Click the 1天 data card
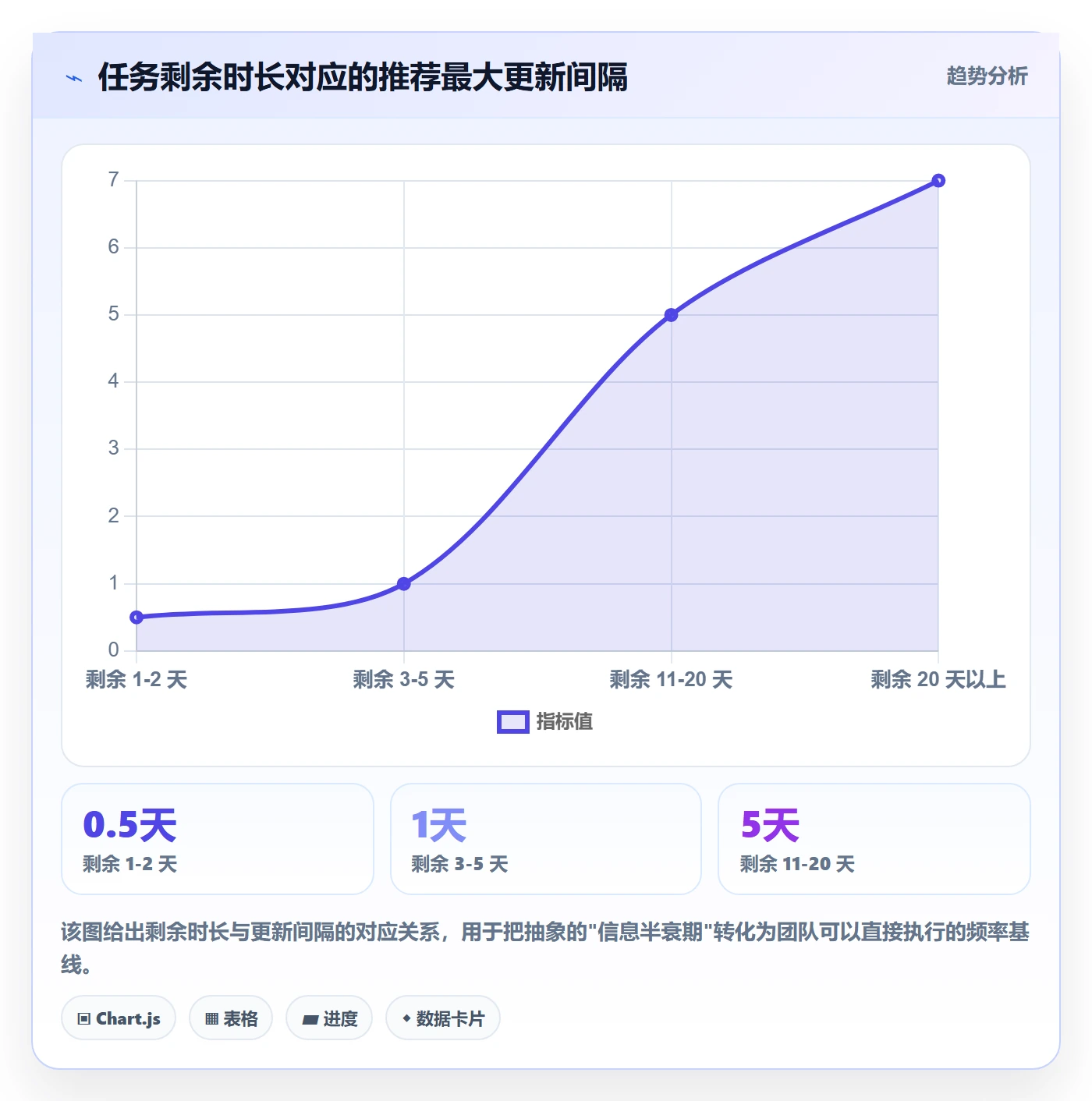The height and width of the screenshot is (1101, 1092). (546, 839)
